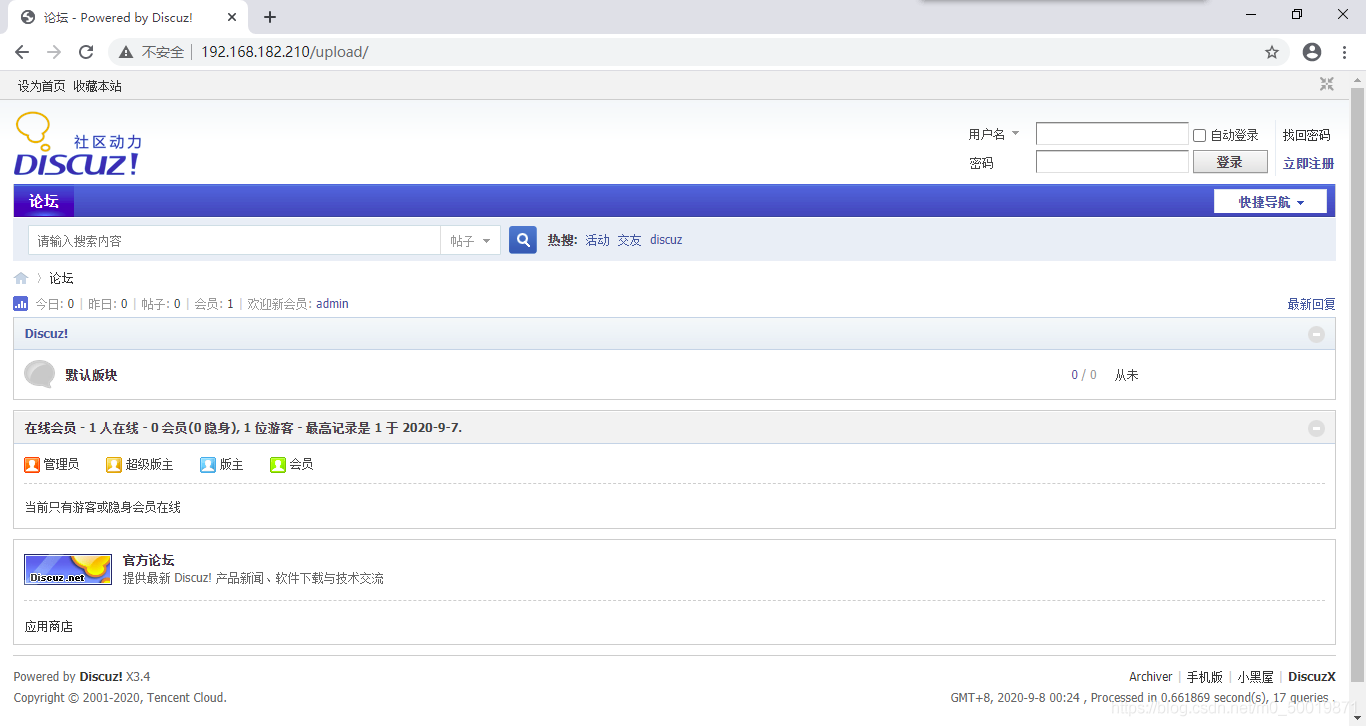Click the 立即注册 link
Image resolution: width=1366 pixels, height=726 pixels.
coord(1309,163)
